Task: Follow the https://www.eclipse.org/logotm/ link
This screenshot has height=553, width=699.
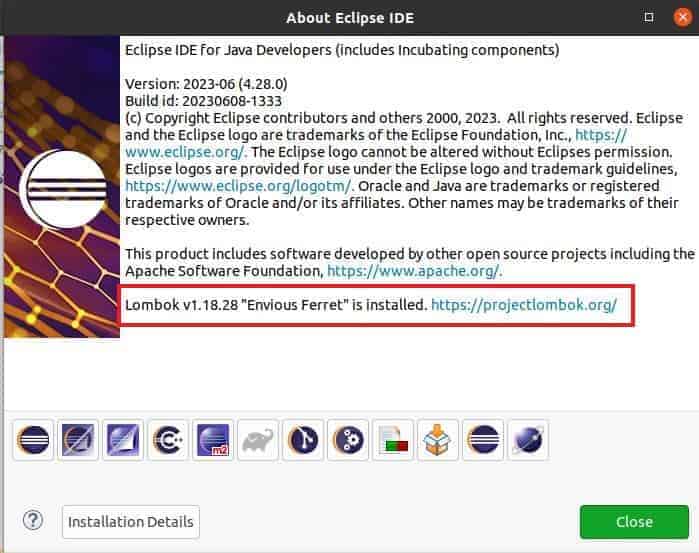Action: click(x=238, y=186)
